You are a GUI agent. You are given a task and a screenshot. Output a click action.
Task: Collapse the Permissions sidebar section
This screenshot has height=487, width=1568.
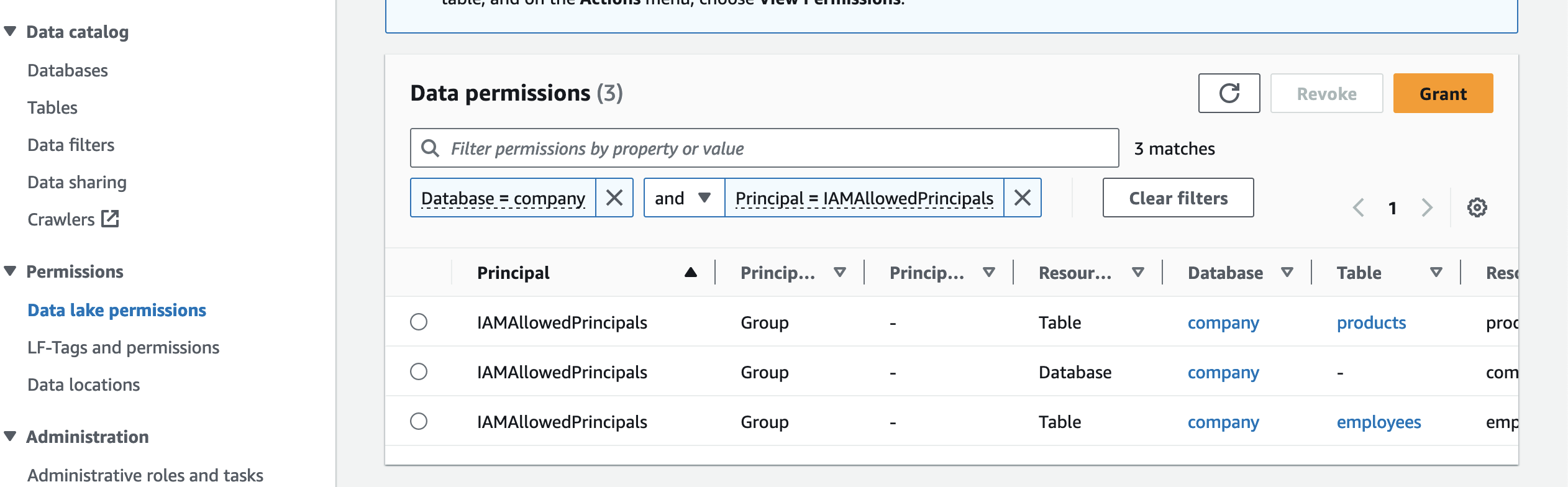(11, 271)
